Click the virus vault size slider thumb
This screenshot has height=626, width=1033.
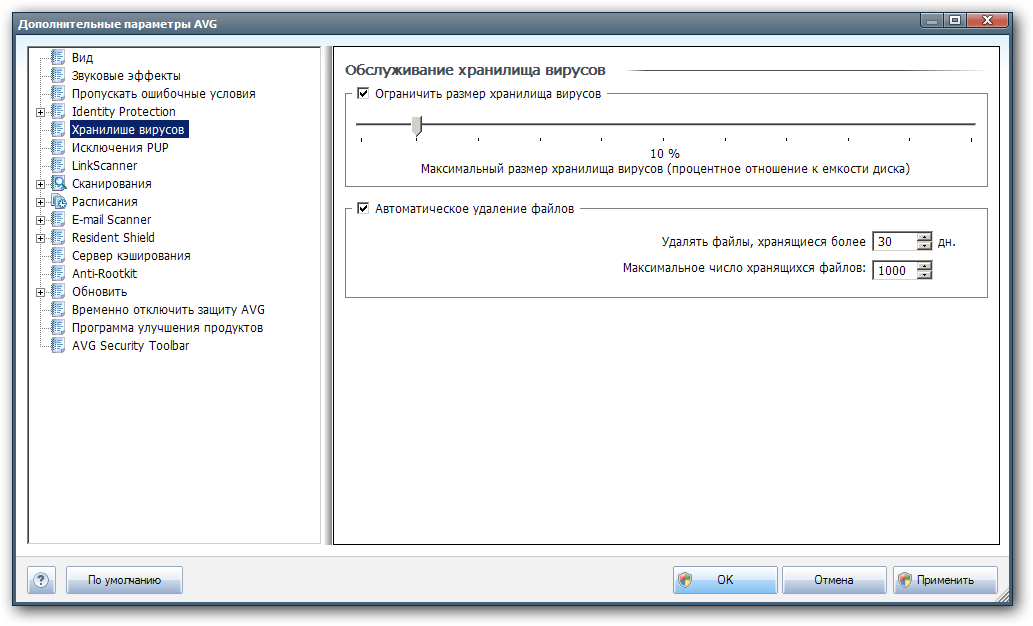click(x=417, y=126)
